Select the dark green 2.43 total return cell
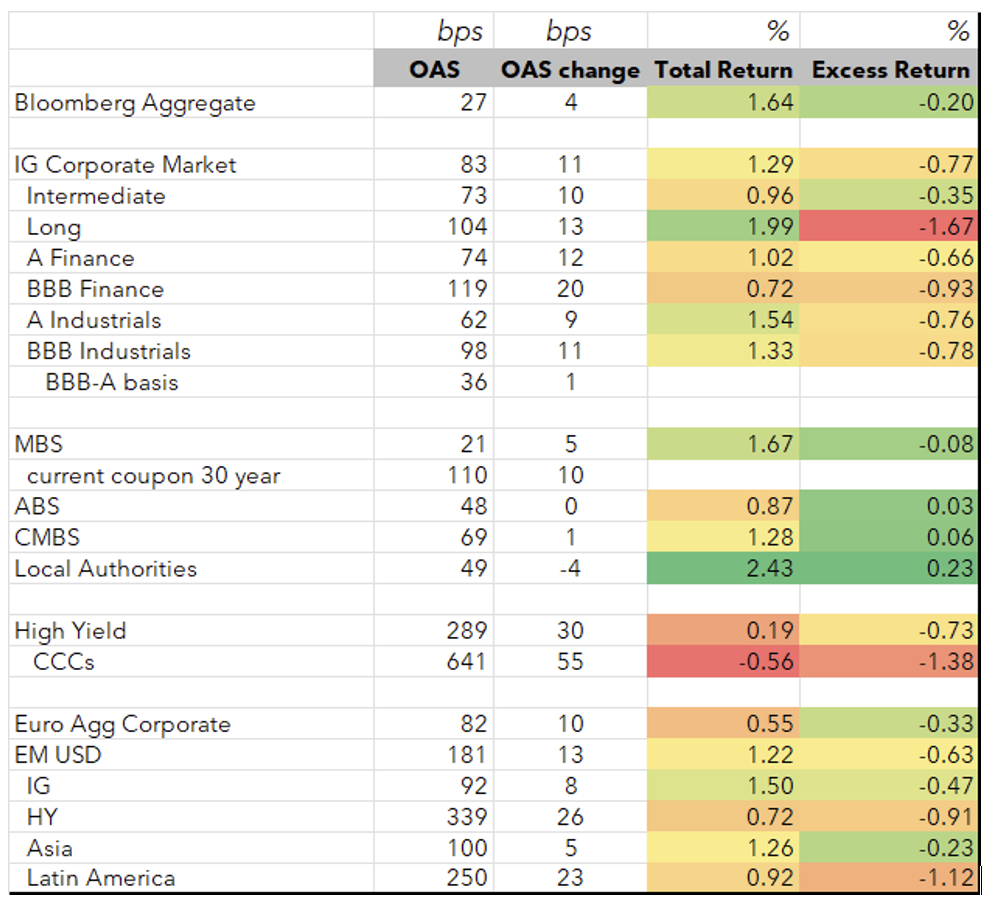993x904 pixels. (722, 569)
